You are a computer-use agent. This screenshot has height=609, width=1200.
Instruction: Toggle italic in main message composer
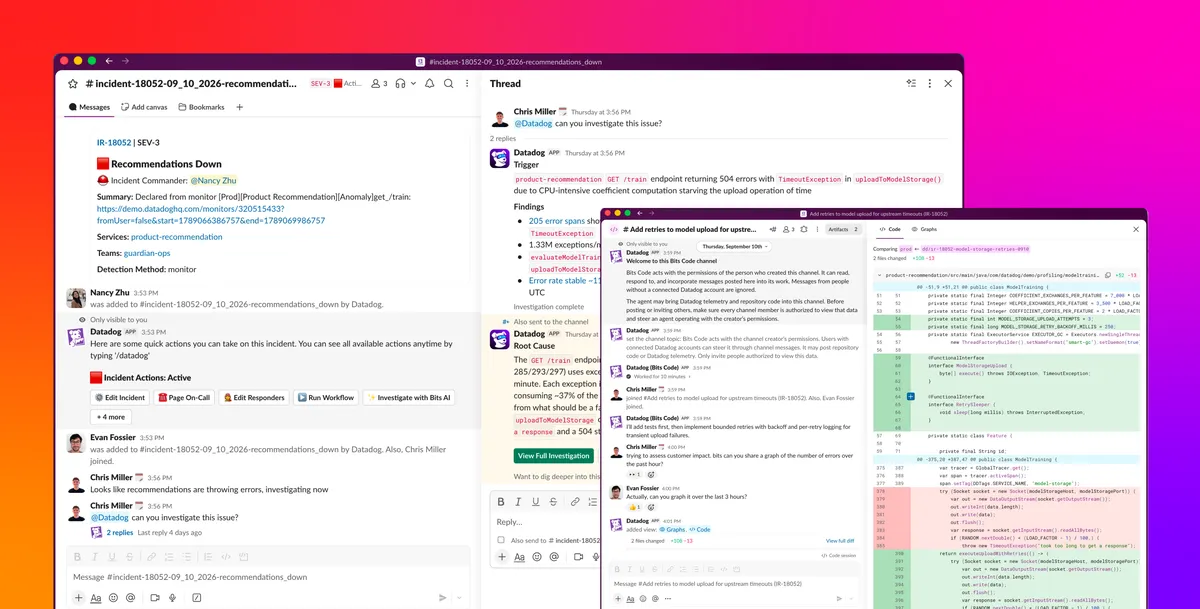point(95,556)
